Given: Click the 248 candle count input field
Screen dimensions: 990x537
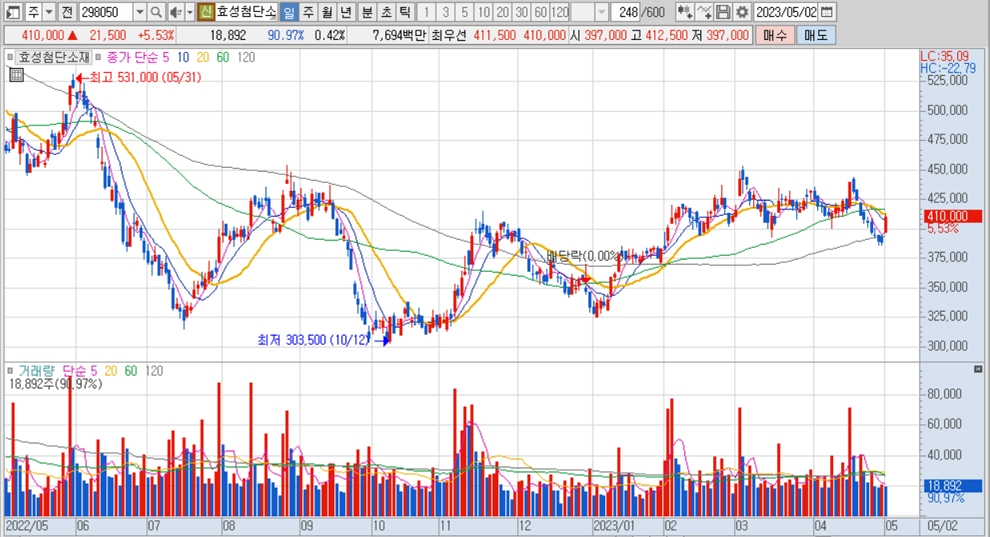Looking at the screenshot, I should (x=629, y=12).
